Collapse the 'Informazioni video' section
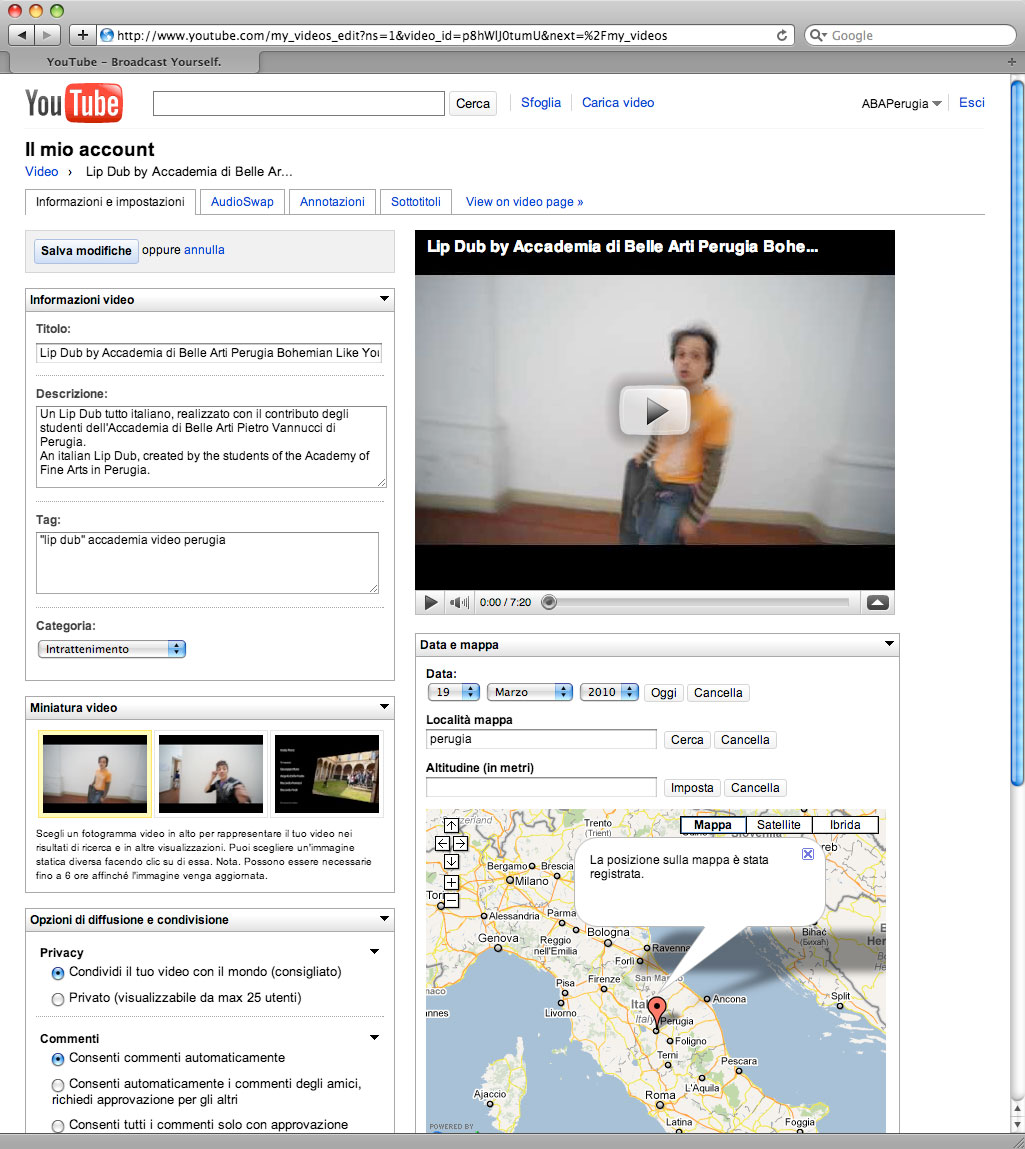The image size is (1025, 1149). point(384,299)
